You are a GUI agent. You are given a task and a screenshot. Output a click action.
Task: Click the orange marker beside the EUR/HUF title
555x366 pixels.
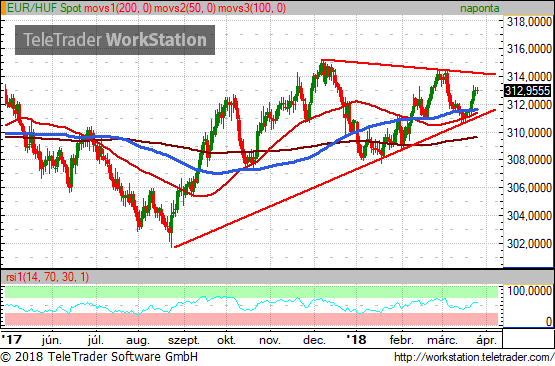[3, 8]
